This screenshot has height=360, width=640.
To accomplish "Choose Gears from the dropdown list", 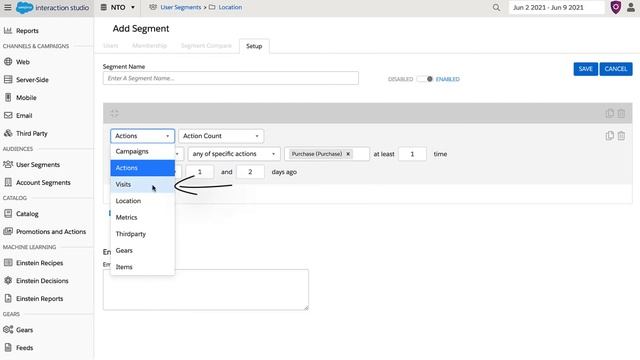I will tap(142, 251).
